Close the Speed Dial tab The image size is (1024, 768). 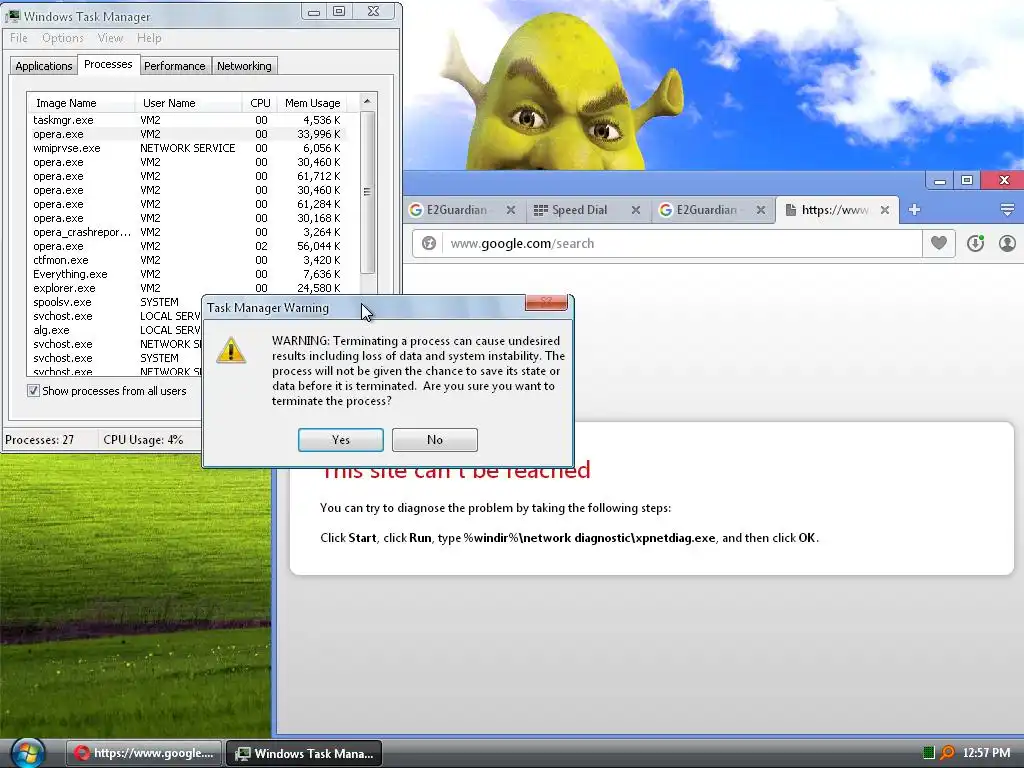[x=635, y=210]
